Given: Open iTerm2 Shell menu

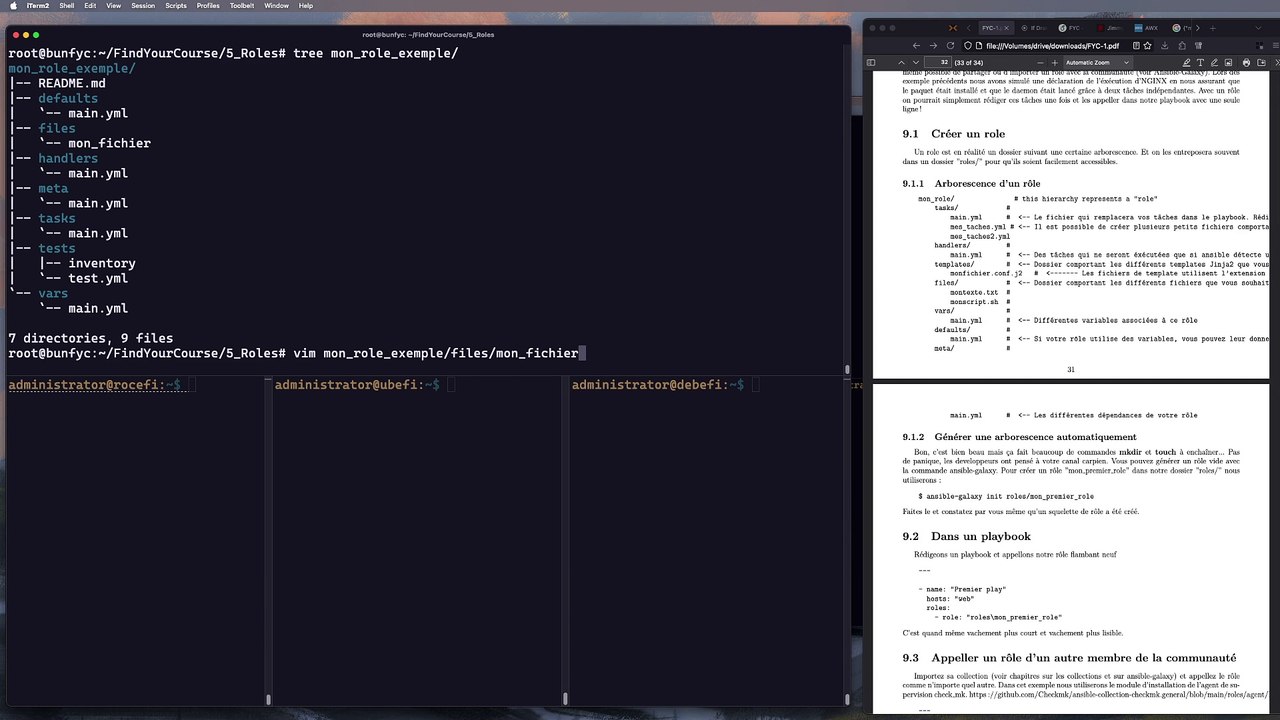Looking at the screenshot, I should pos(67,5).
